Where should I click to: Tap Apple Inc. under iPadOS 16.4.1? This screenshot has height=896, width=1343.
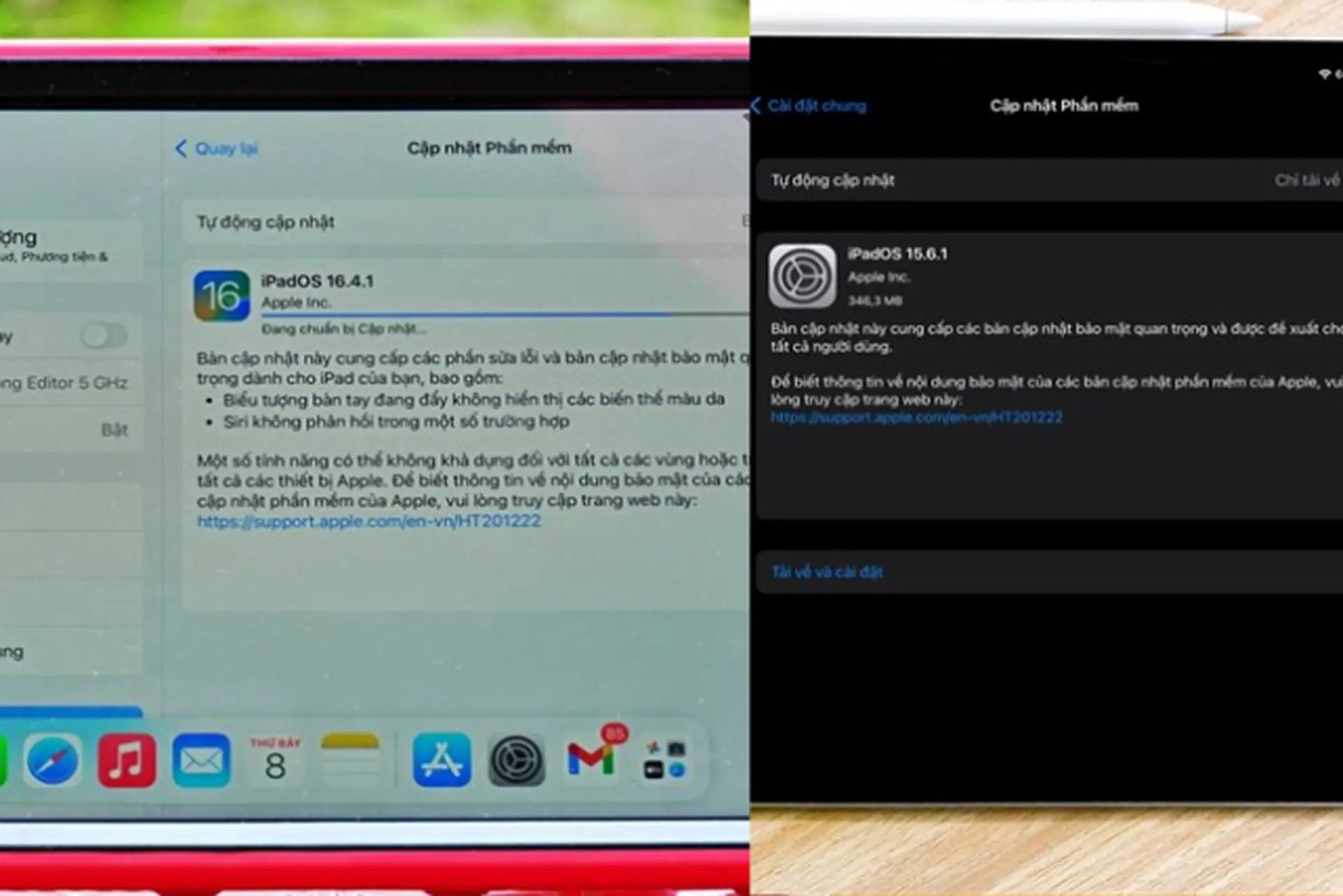(297, 303)
